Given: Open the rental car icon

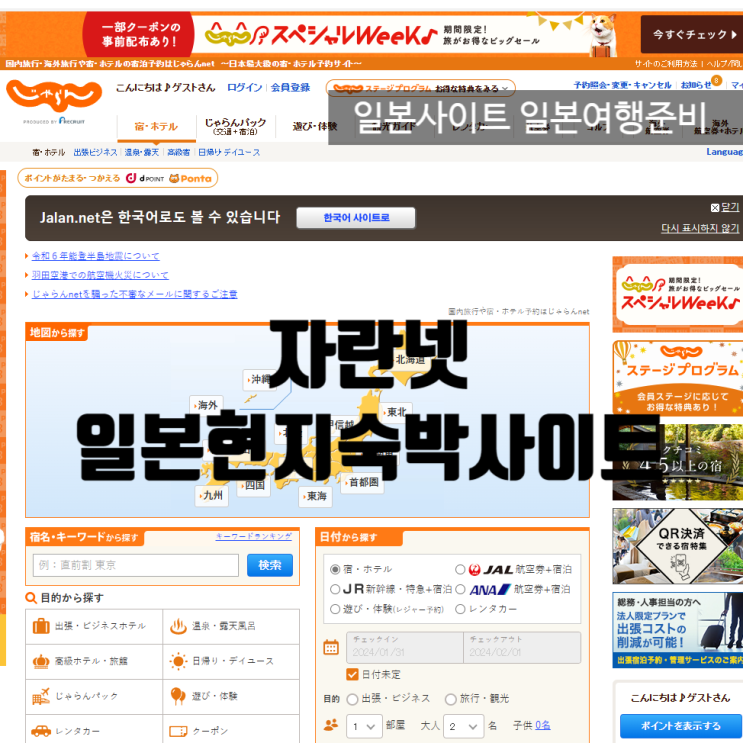Looking at the screenshot, I should [41, 731].
